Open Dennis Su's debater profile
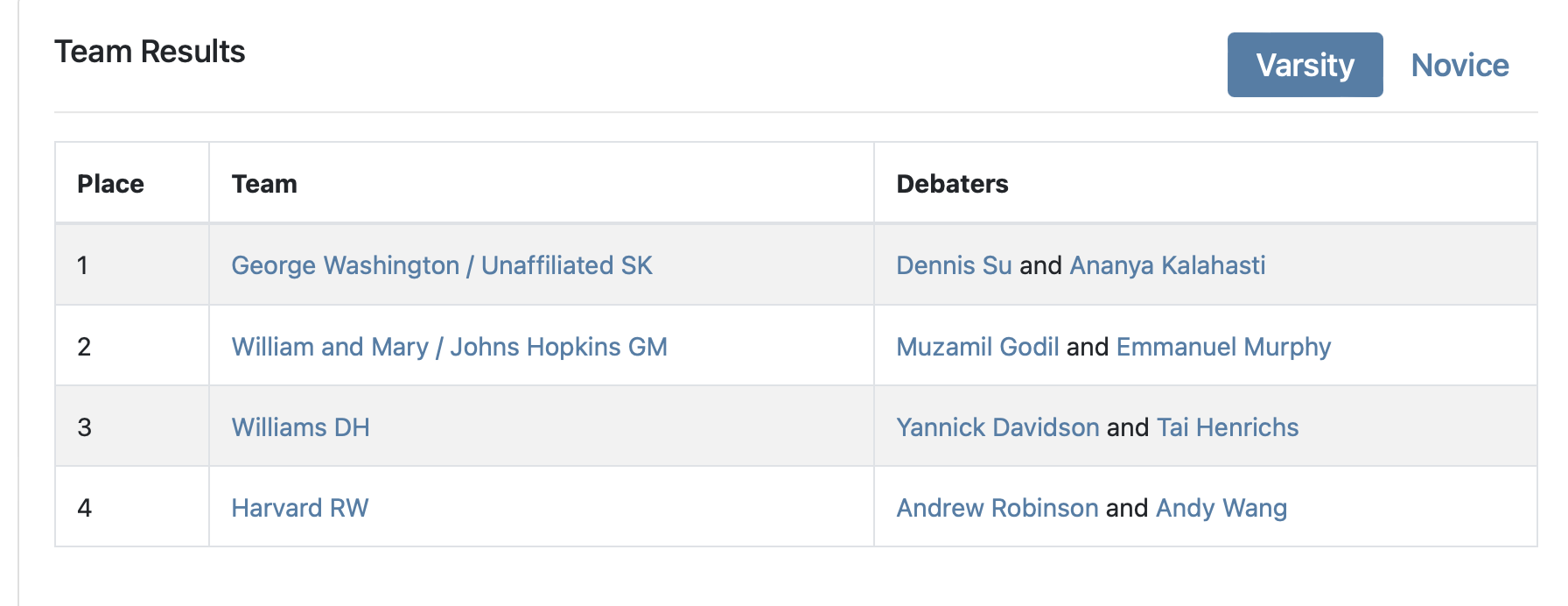This screenshot has height=606, width=1568. pos(954,265)
